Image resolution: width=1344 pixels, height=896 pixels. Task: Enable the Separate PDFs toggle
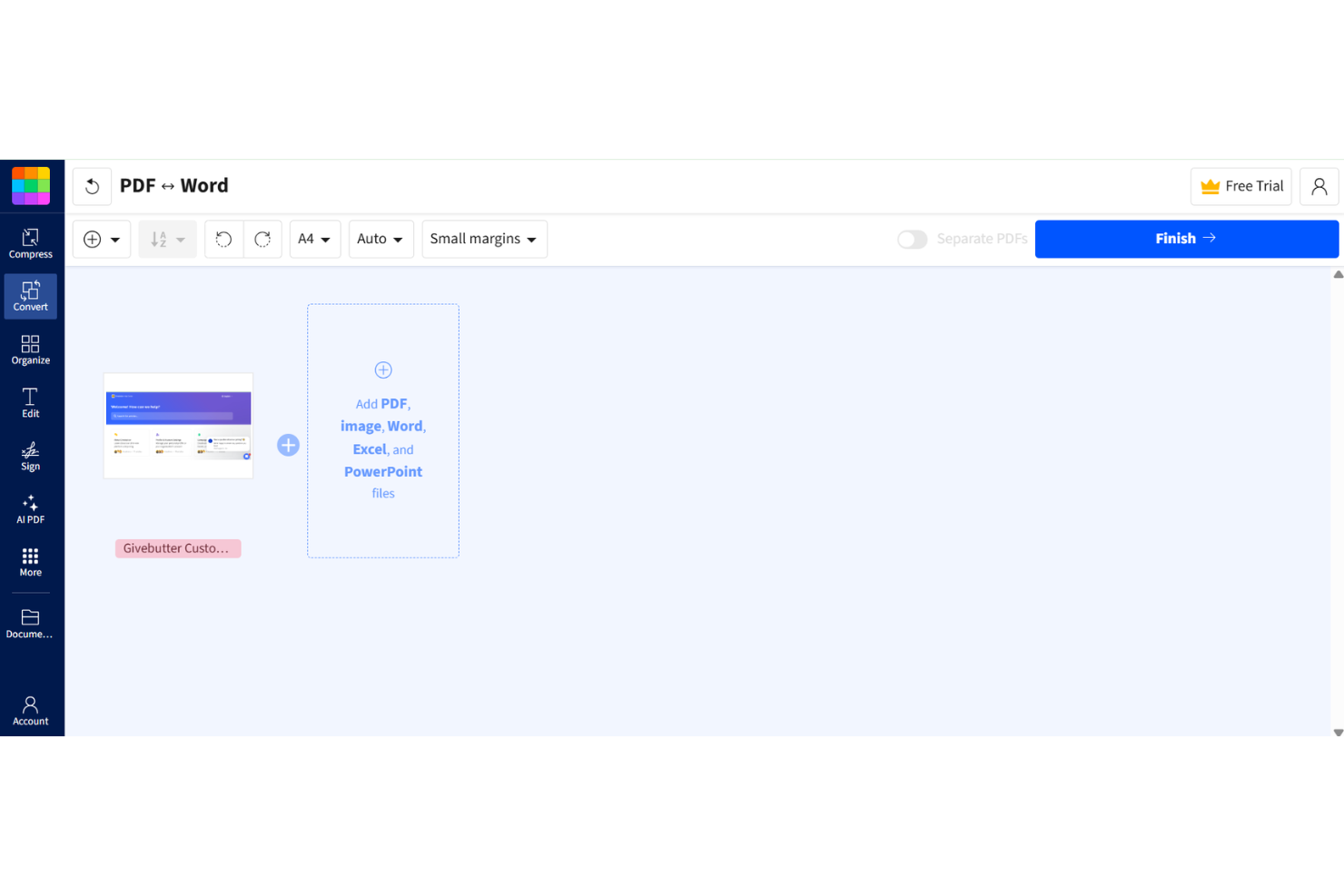click(912, 239)
